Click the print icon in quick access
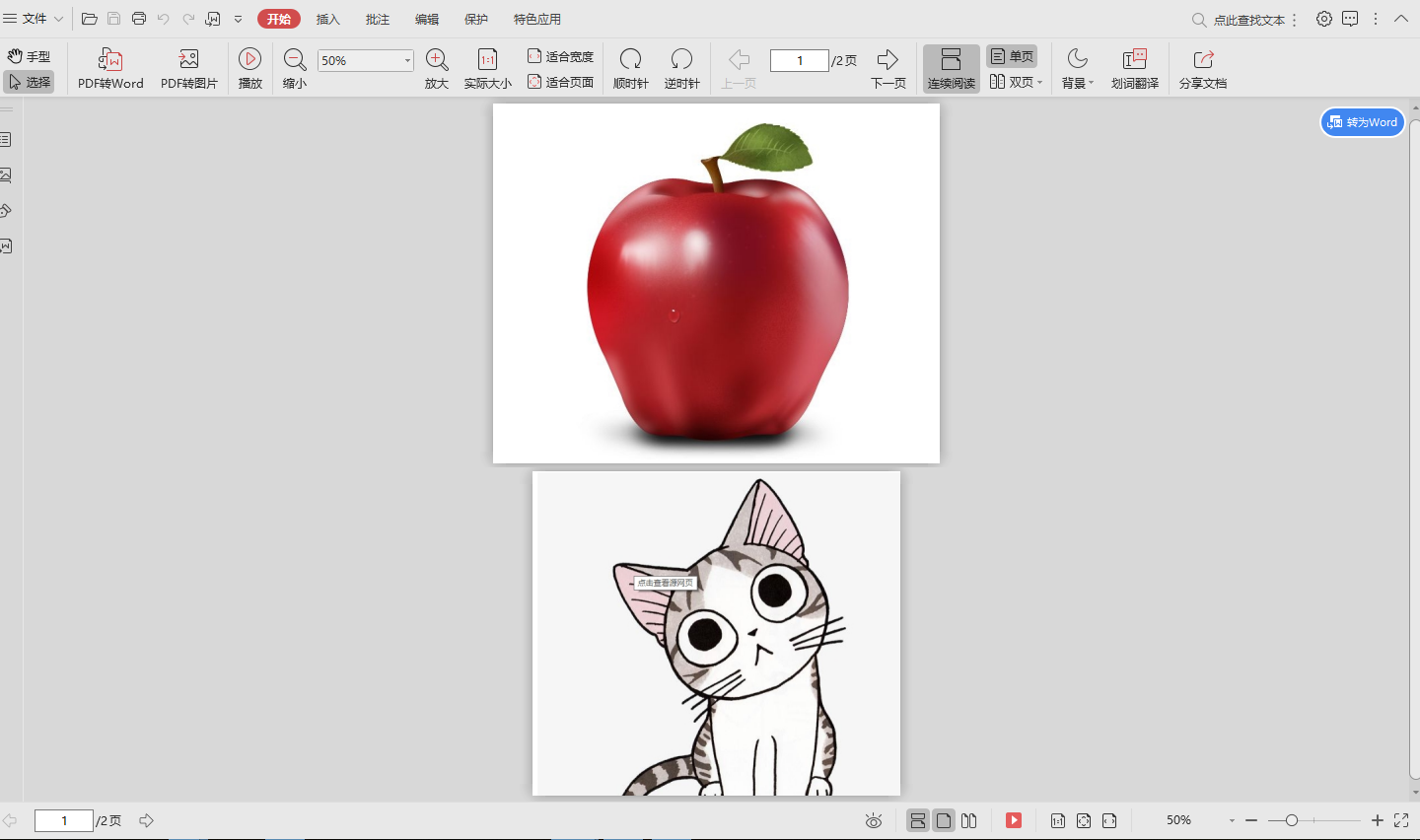The height and width of the screenshot is (840, 1420). point(138,19)
